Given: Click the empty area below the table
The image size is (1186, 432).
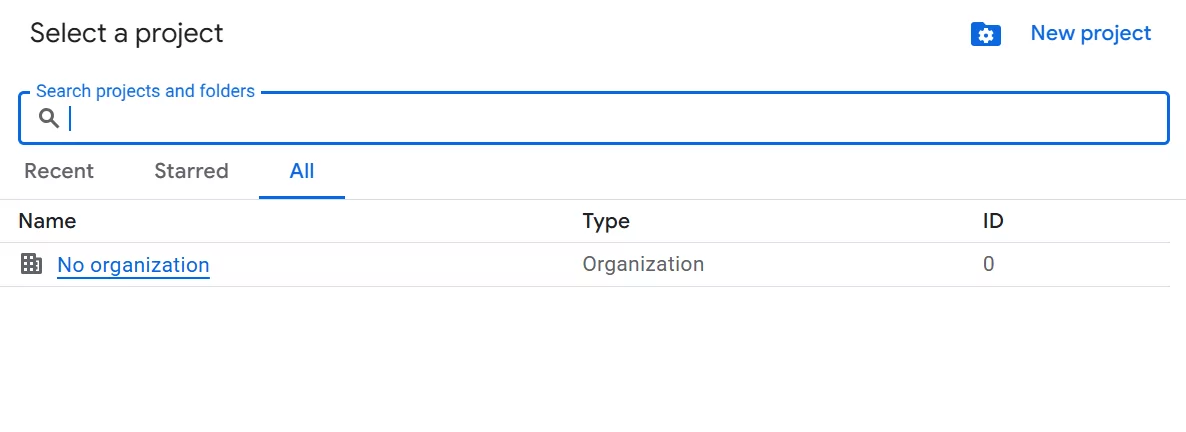Looking at the screenshot, I should 593,359.
